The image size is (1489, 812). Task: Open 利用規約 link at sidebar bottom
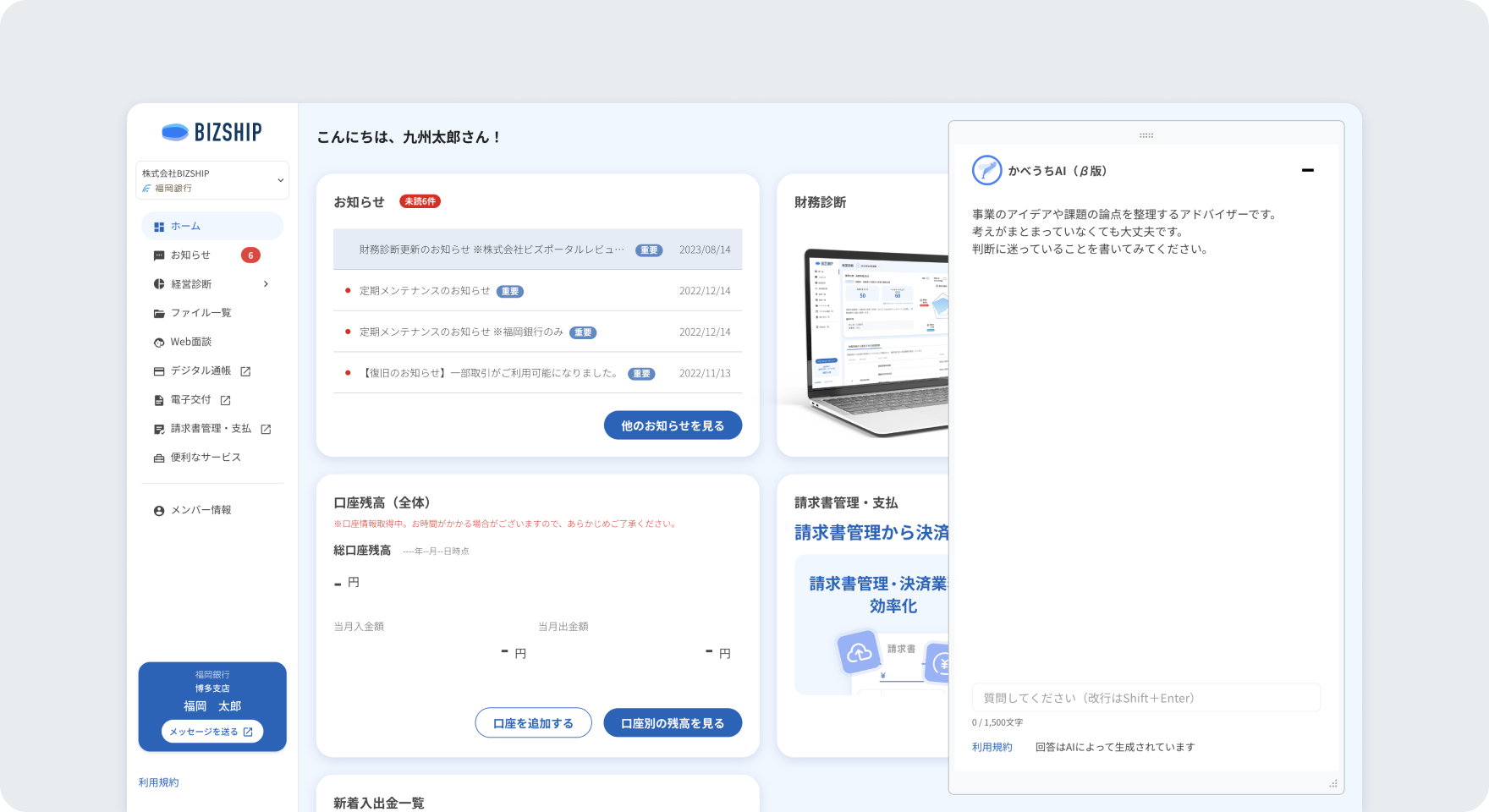(159, 782)
